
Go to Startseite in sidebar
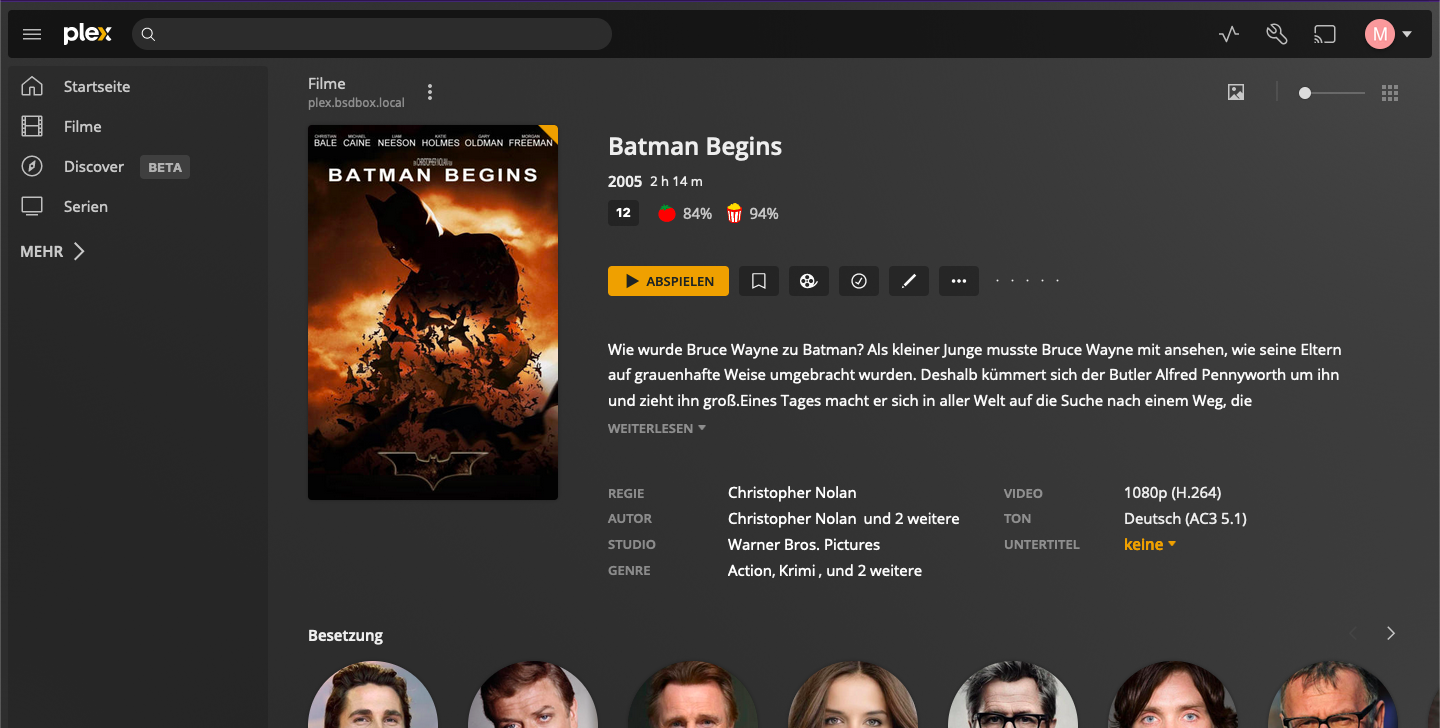point(97,86)
